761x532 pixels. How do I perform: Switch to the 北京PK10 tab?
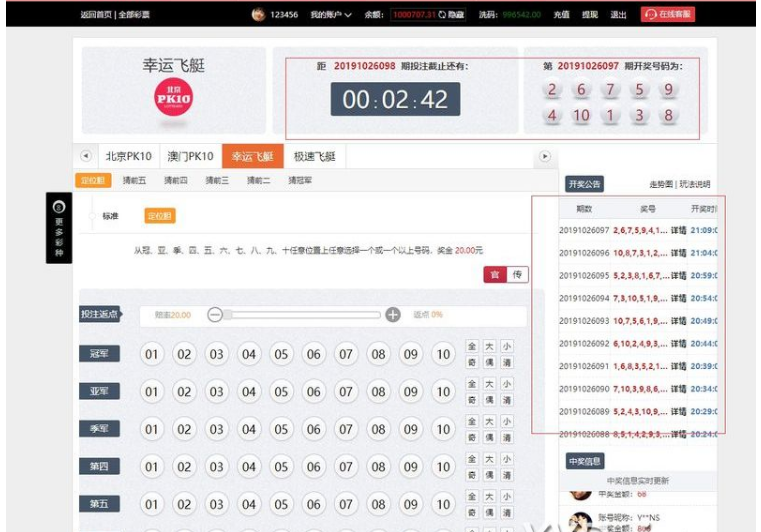tap(128, 157)
